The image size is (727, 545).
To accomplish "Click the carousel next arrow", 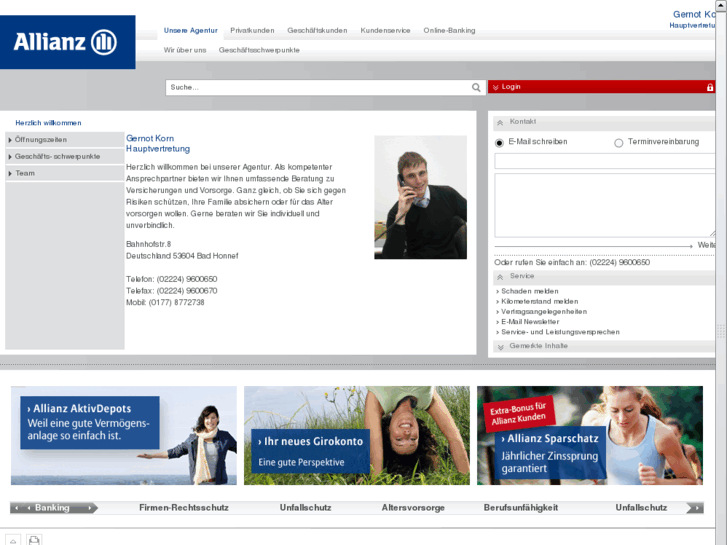I will (x=695, y=508).
